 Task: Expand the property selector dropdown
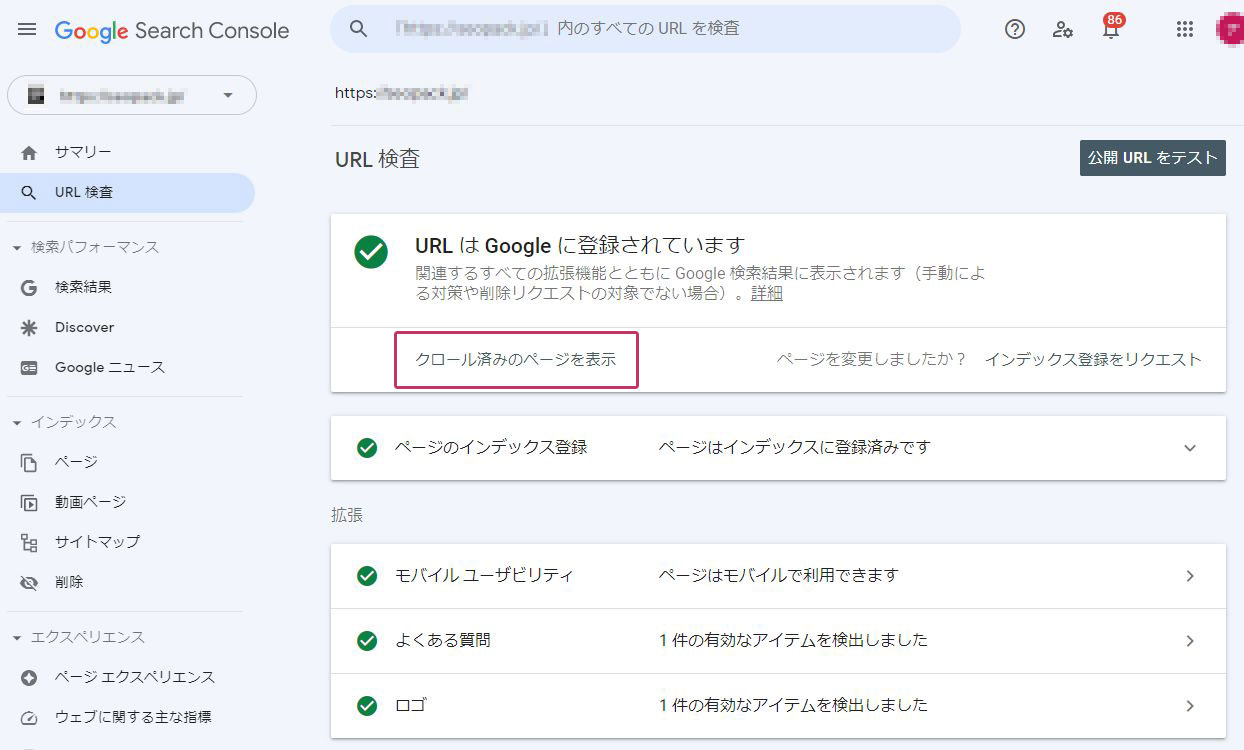point(227,94)
